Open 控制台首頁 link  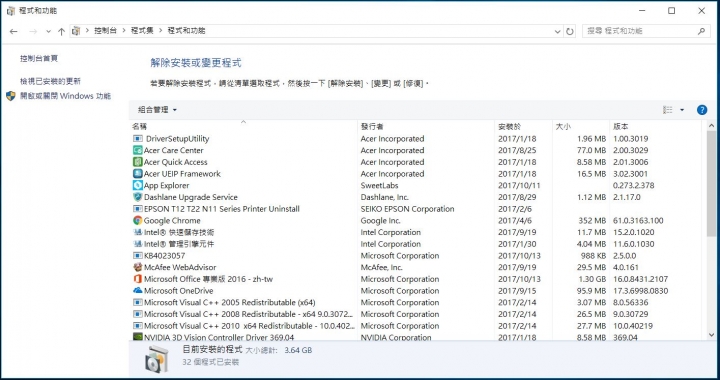pos(39,58)
